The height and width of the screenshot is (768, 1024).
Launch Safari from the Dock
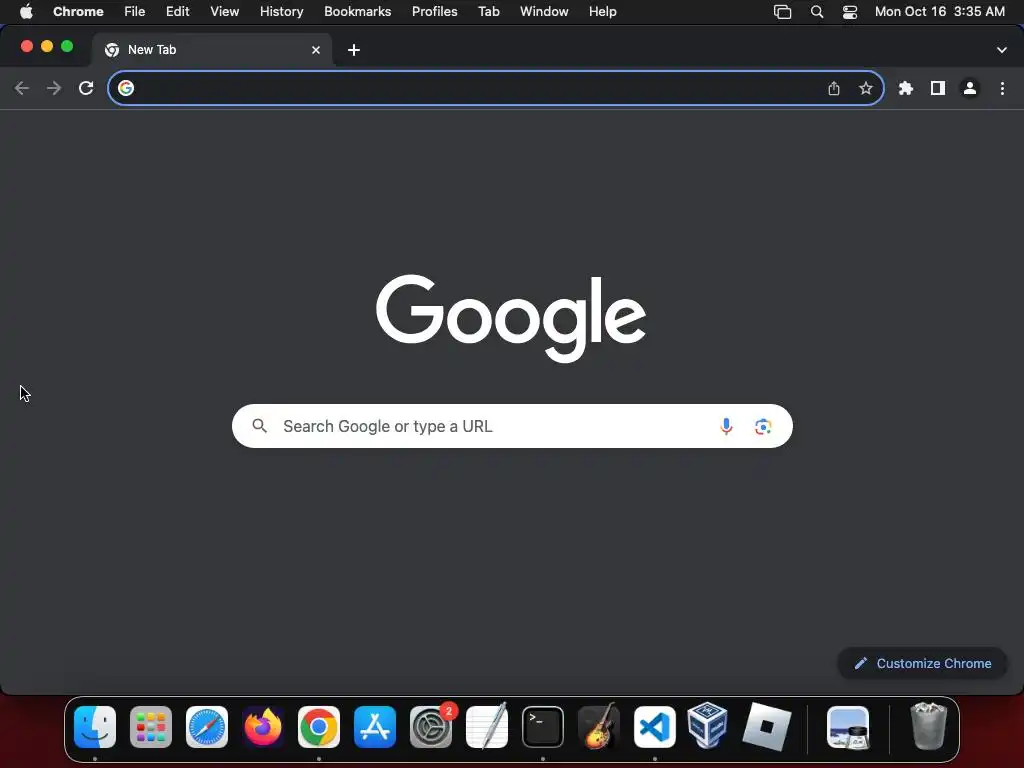tap(207, 727)
